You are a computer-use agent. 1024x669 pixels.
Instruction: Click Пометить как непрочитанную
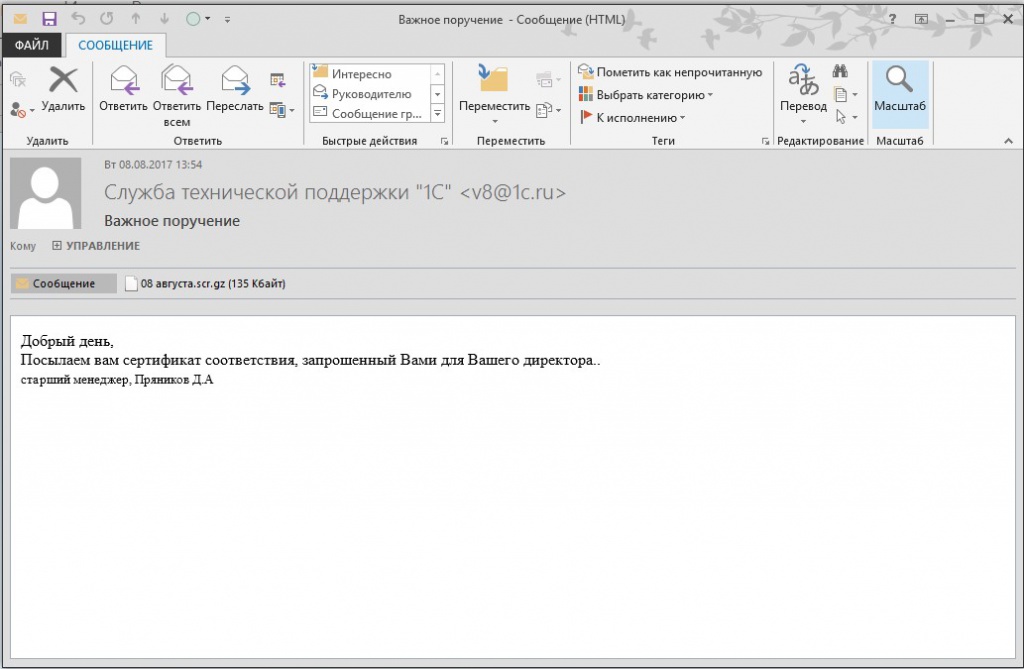[670, 72]
